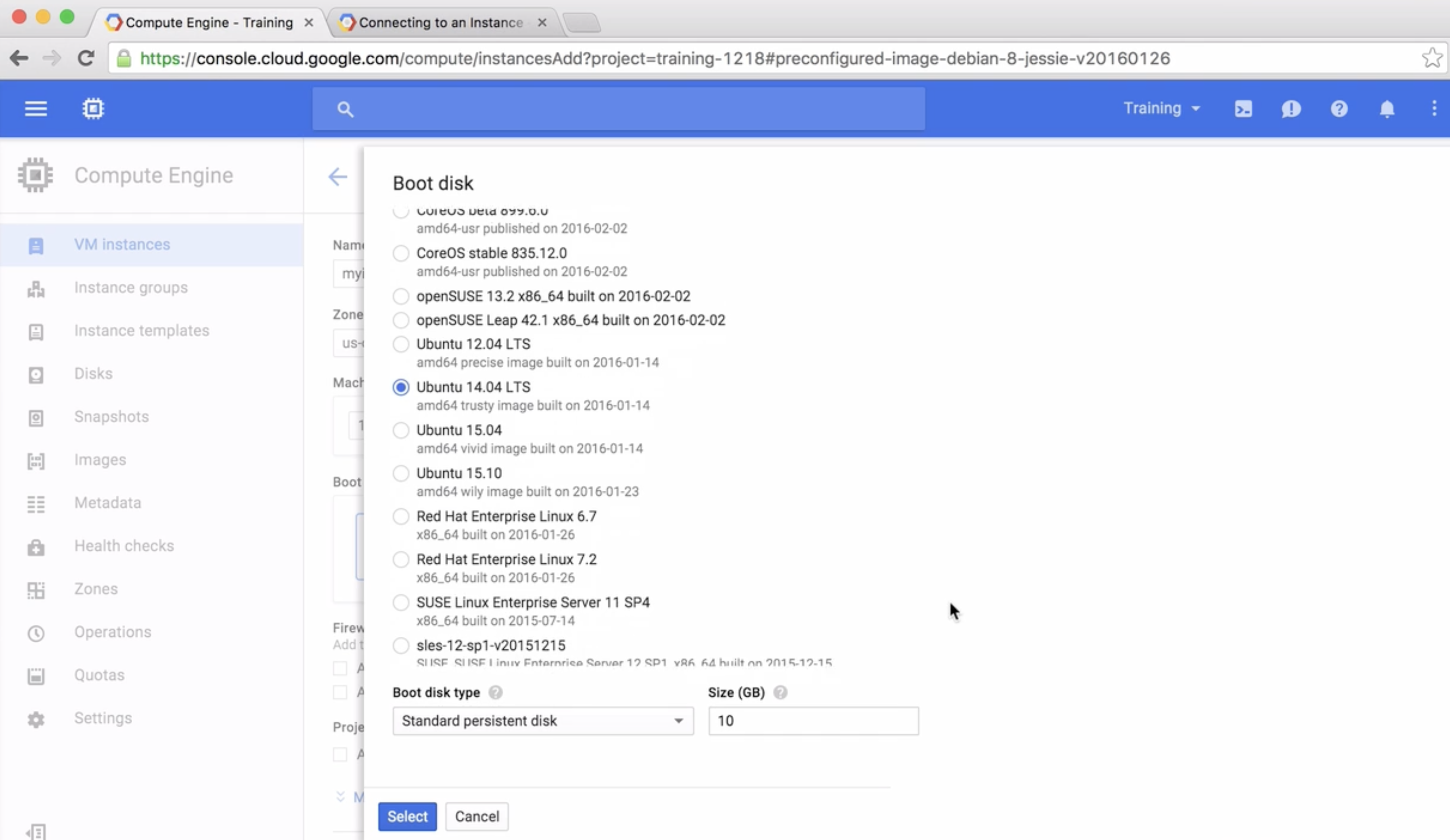This screenshot has height=840, width=1450.
Task: Click the Snapshots sidebar icon
Action: tap(36, 418)
